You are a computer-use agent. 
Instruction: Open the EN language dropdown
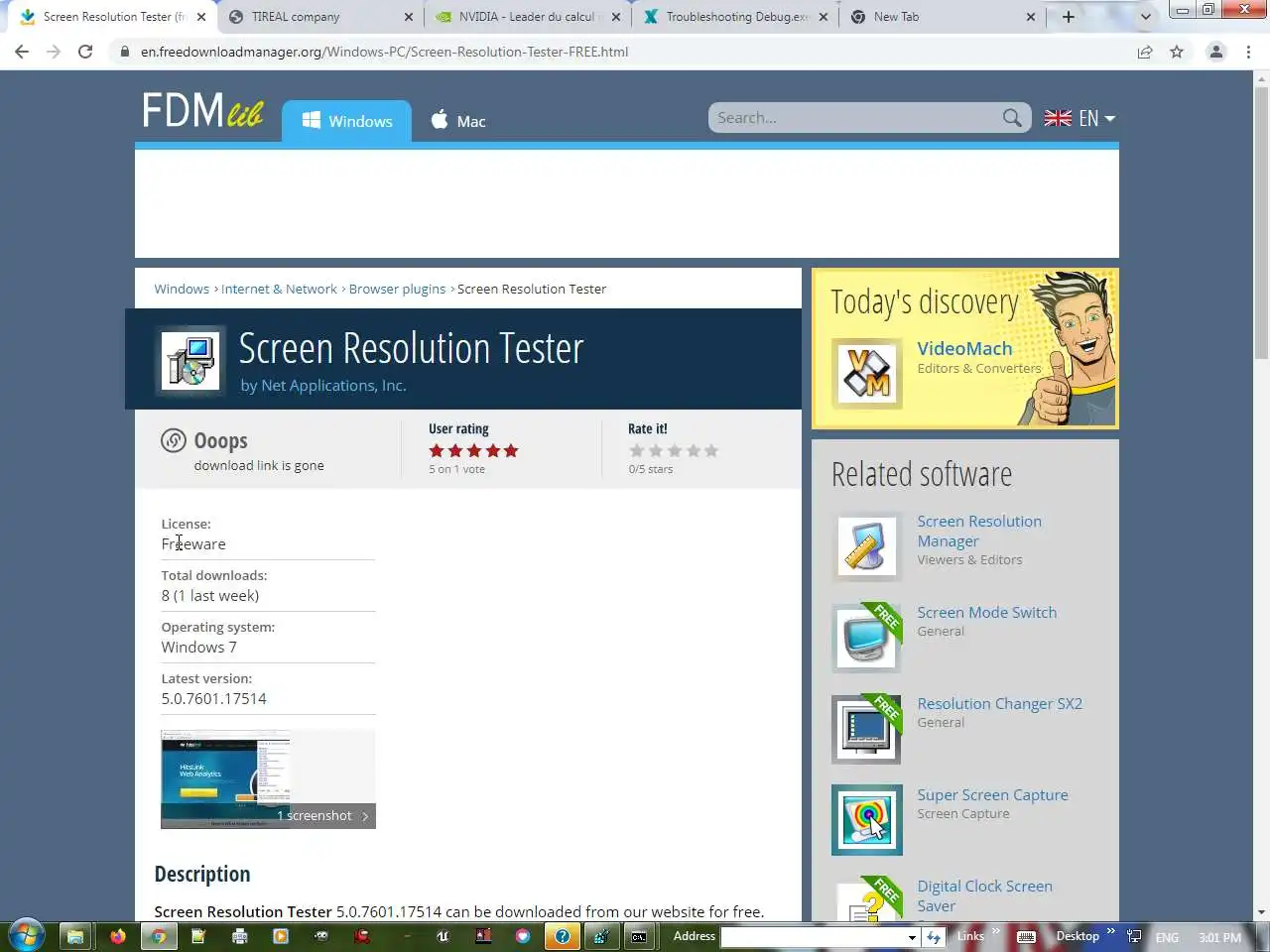tap(1079, 118)
